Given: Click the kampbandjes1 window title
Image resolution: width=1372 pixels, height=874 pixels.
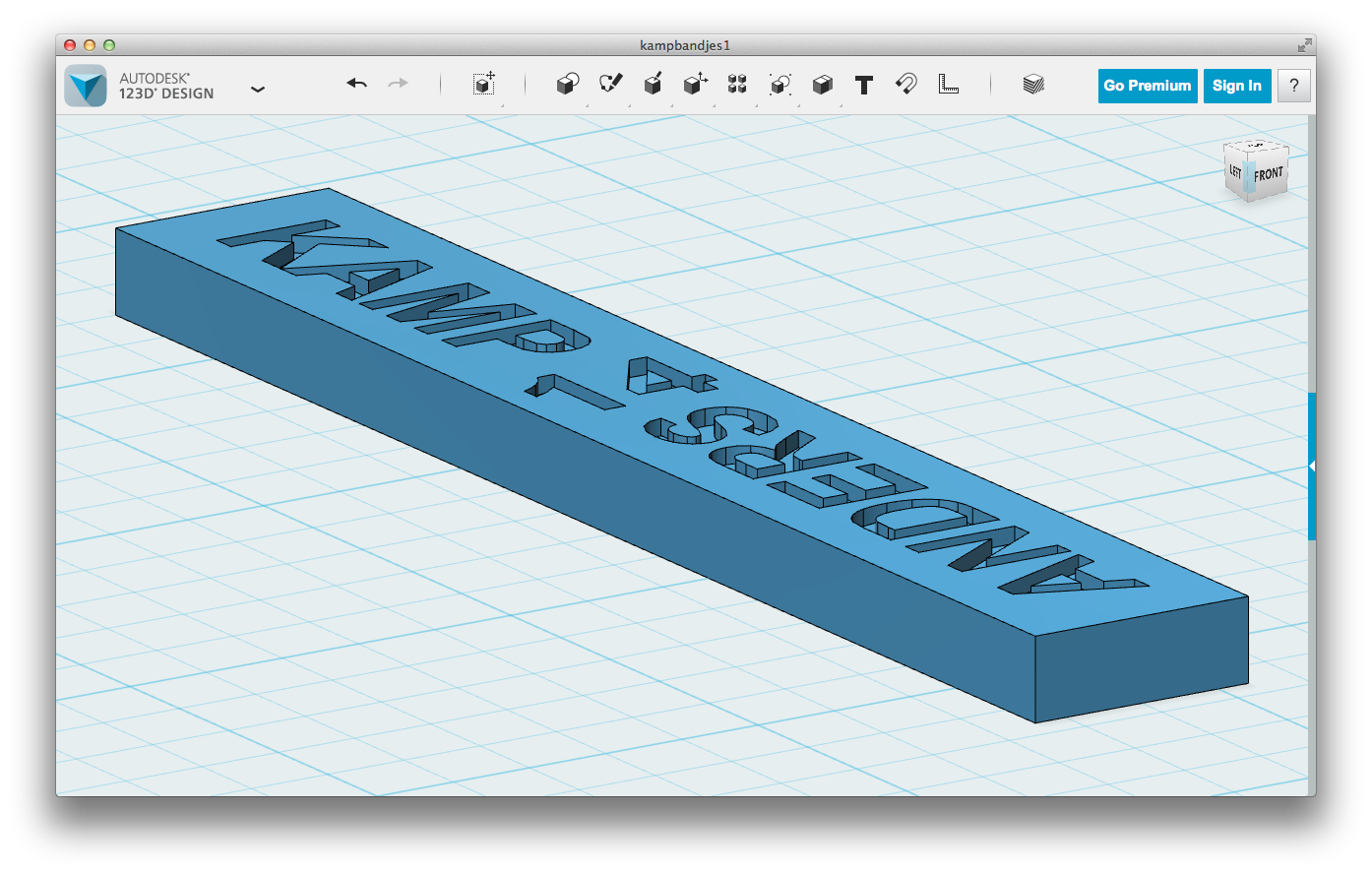Looking at the screenshot, I should [685, 45].
